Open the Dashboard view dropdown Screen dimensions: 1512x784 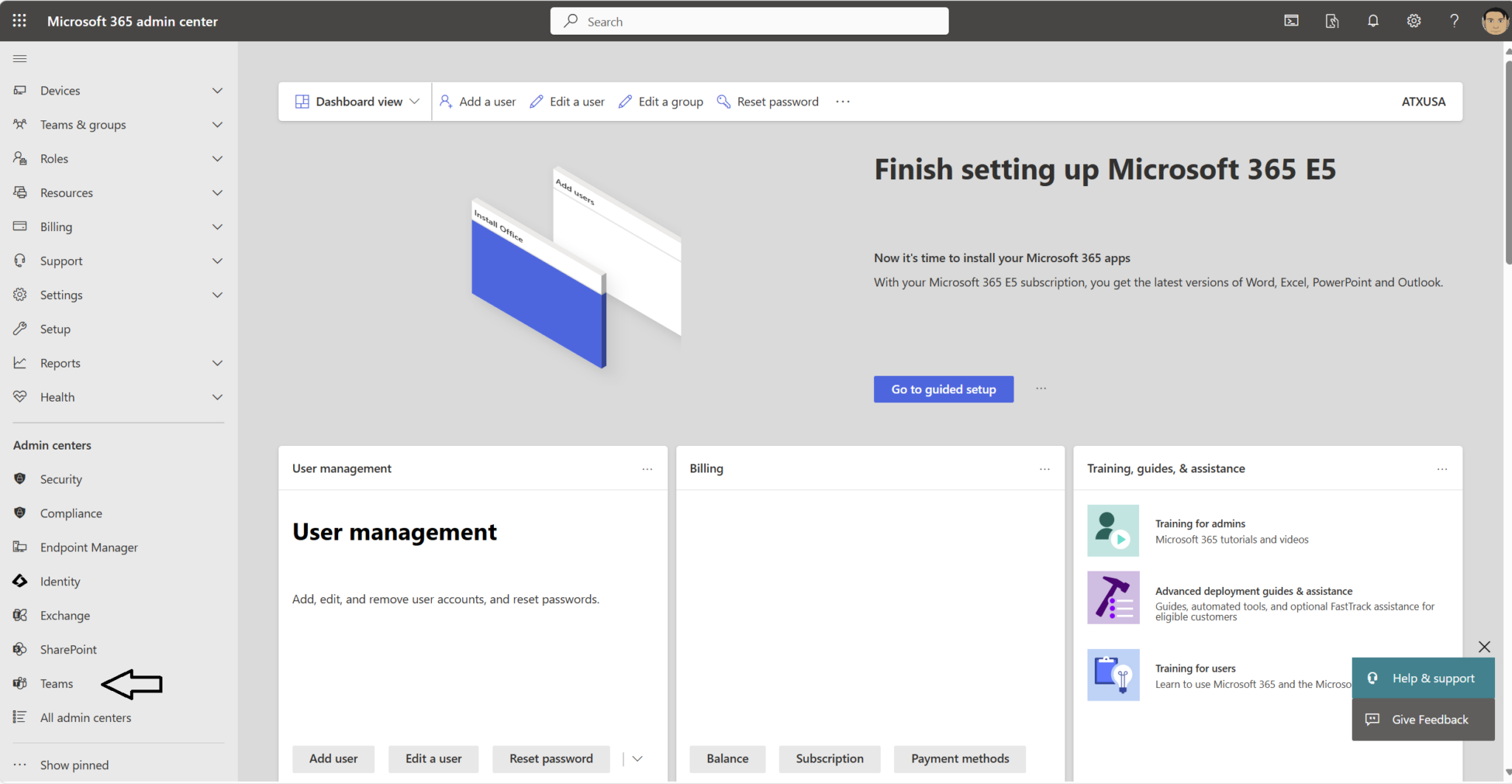(357, 102)
